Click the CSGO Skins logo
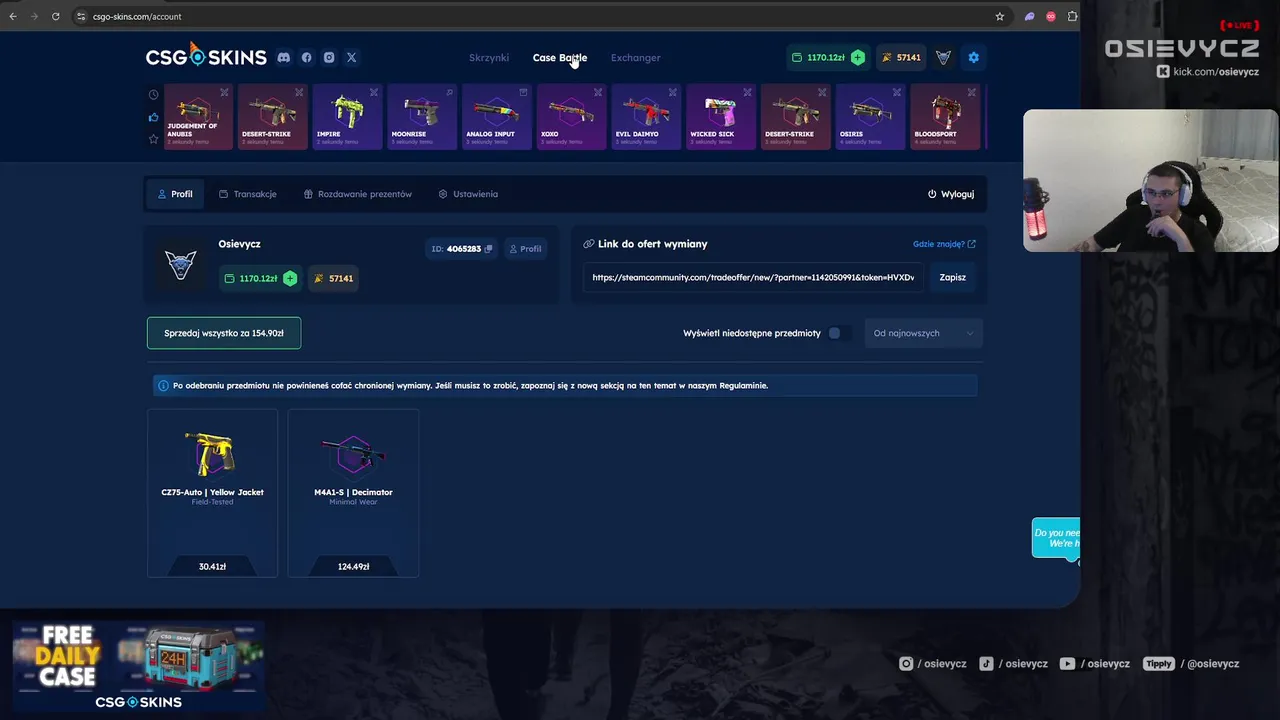Viewport: 1280px width, 720px height. point(206,57)
